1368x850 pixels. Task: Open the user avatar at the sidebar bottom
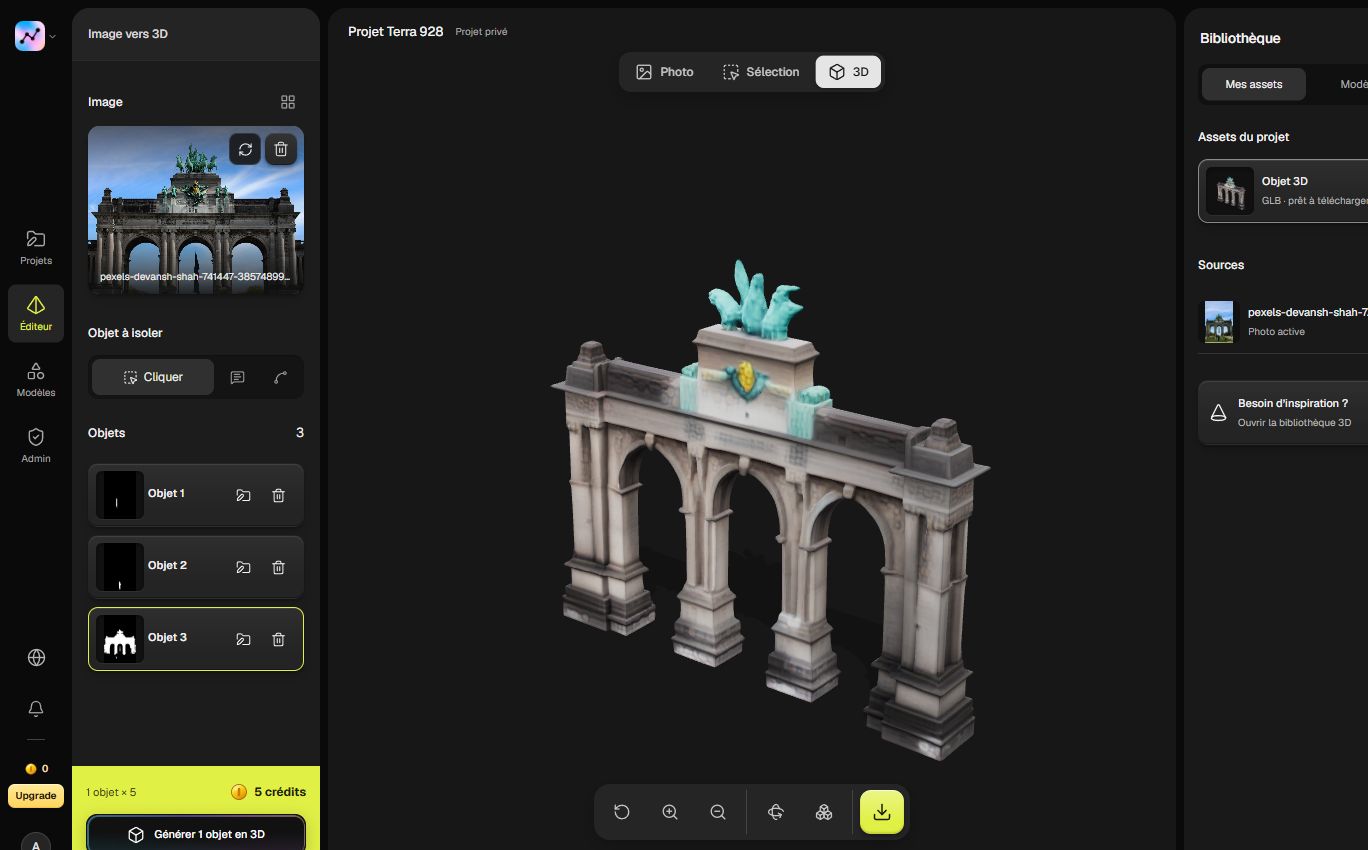coord(36,842)
